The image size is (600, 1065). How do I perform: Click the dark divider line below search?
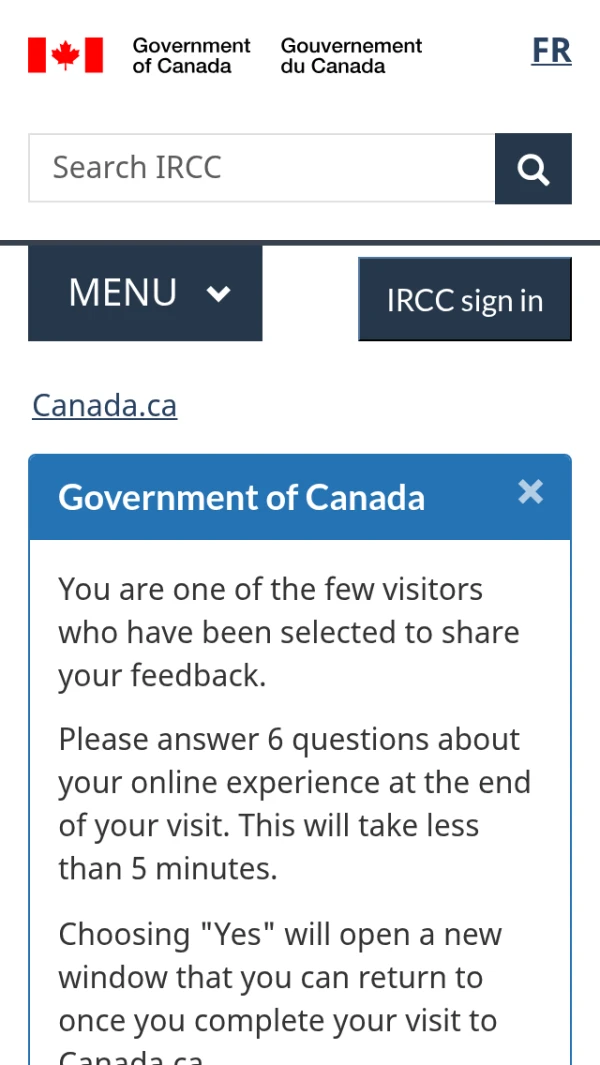(300, 242)
